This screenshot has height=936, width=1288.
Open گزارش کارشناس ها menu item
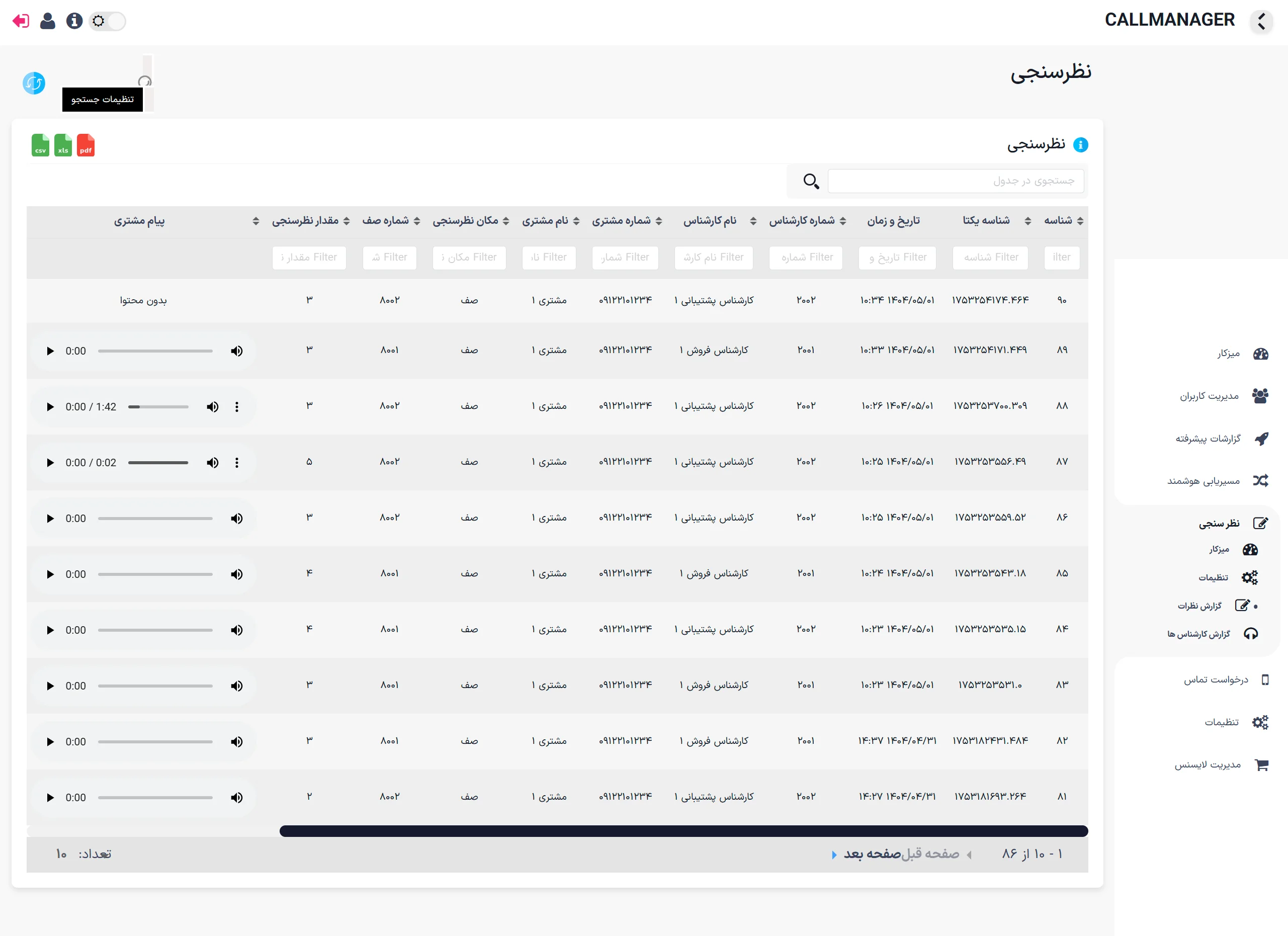pyautogui.click(x=1198, y=634)
